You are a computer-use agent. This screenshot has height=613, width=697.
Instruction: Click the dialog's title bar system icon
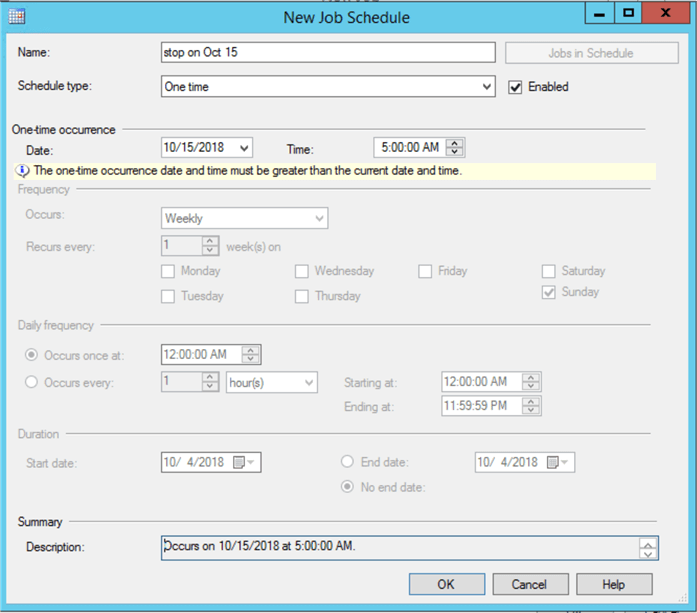coord(17,16)
